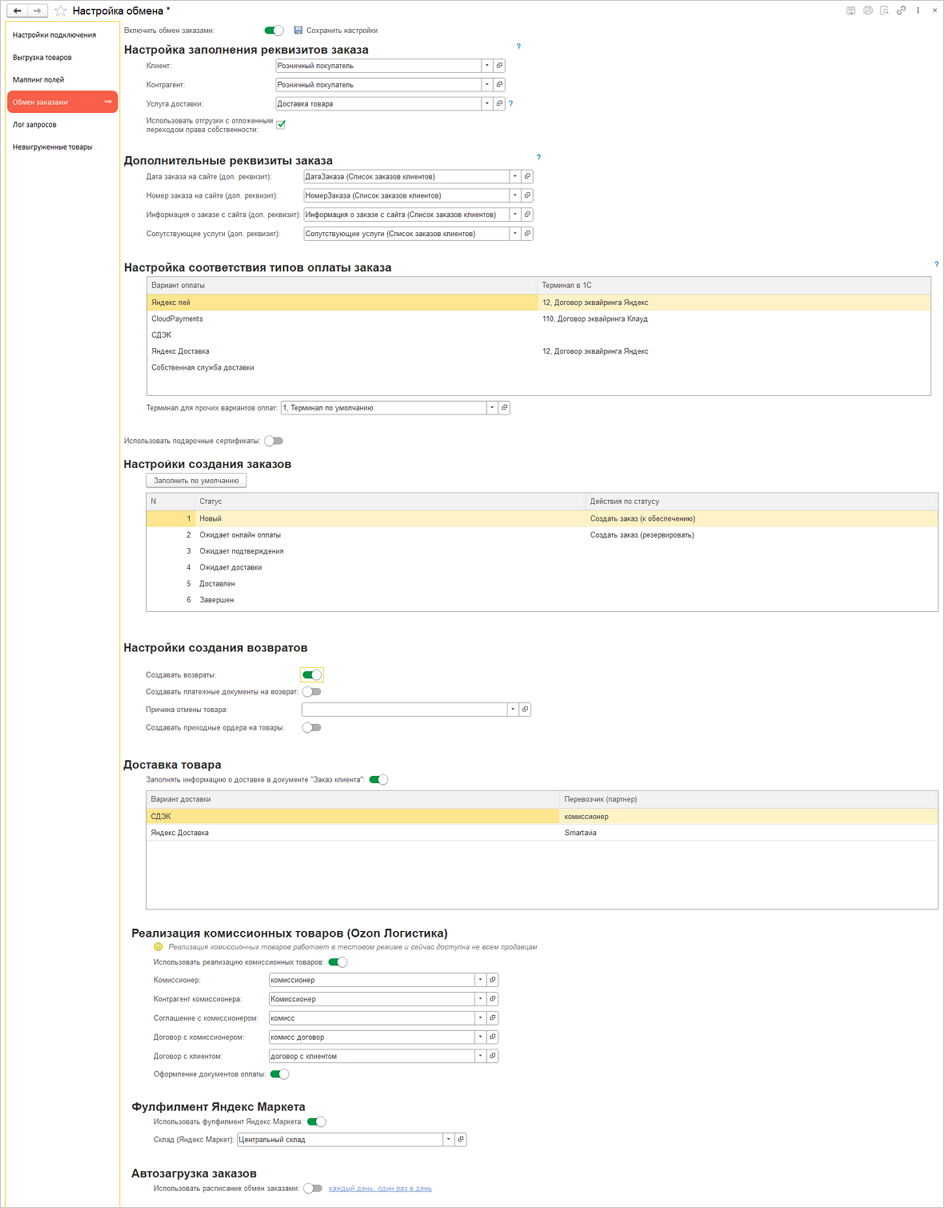Toggle Оформление документов оплаты switch

click(280, 1075)
